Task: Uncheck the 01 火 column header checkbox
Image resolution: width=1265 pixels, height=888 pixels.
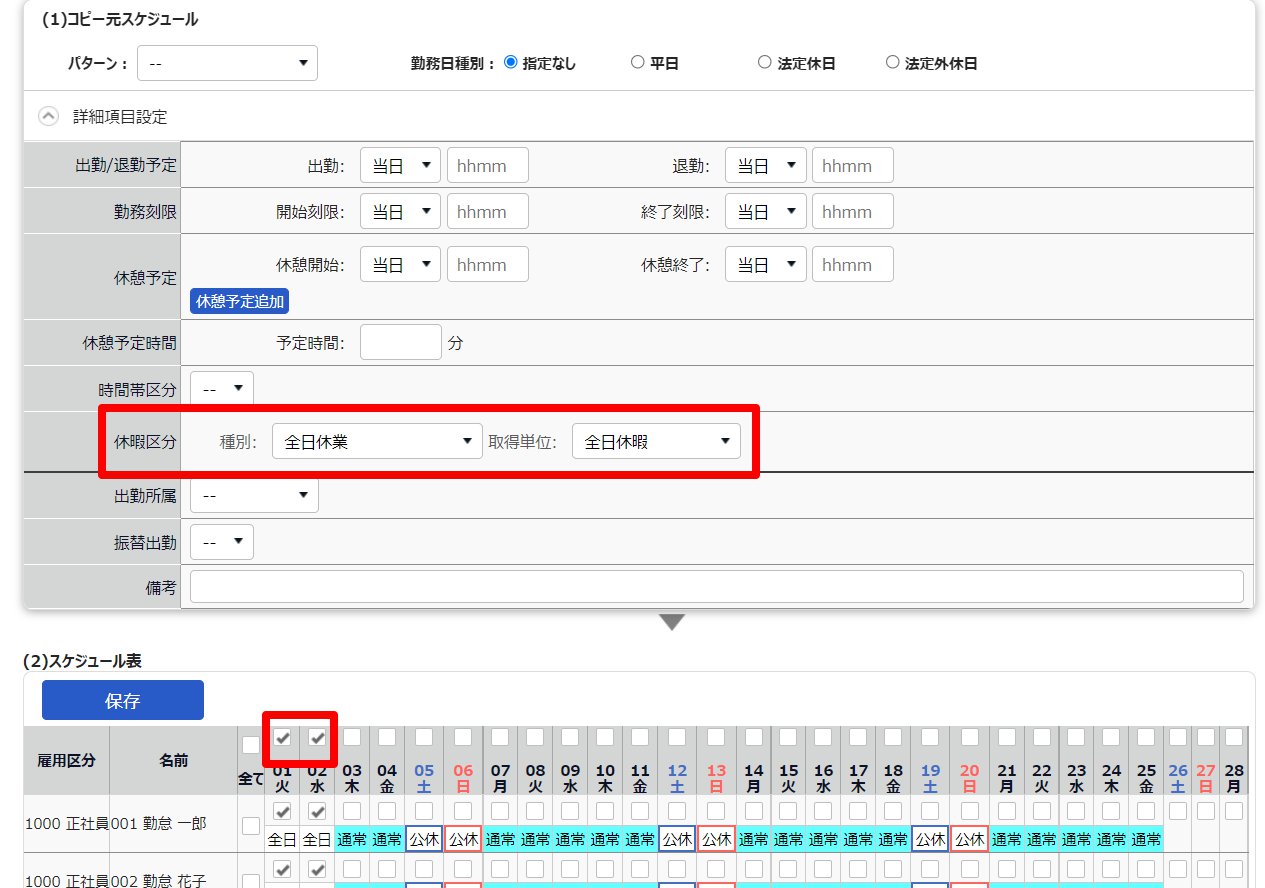Action: [283, 737]
